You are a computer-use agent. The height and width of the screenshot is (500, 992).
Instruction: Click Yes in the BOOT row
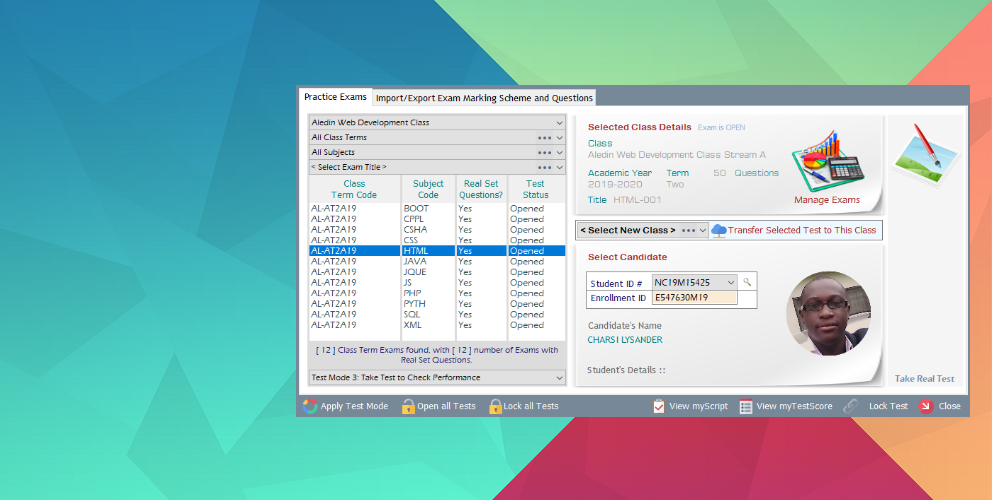coord(465,208)
